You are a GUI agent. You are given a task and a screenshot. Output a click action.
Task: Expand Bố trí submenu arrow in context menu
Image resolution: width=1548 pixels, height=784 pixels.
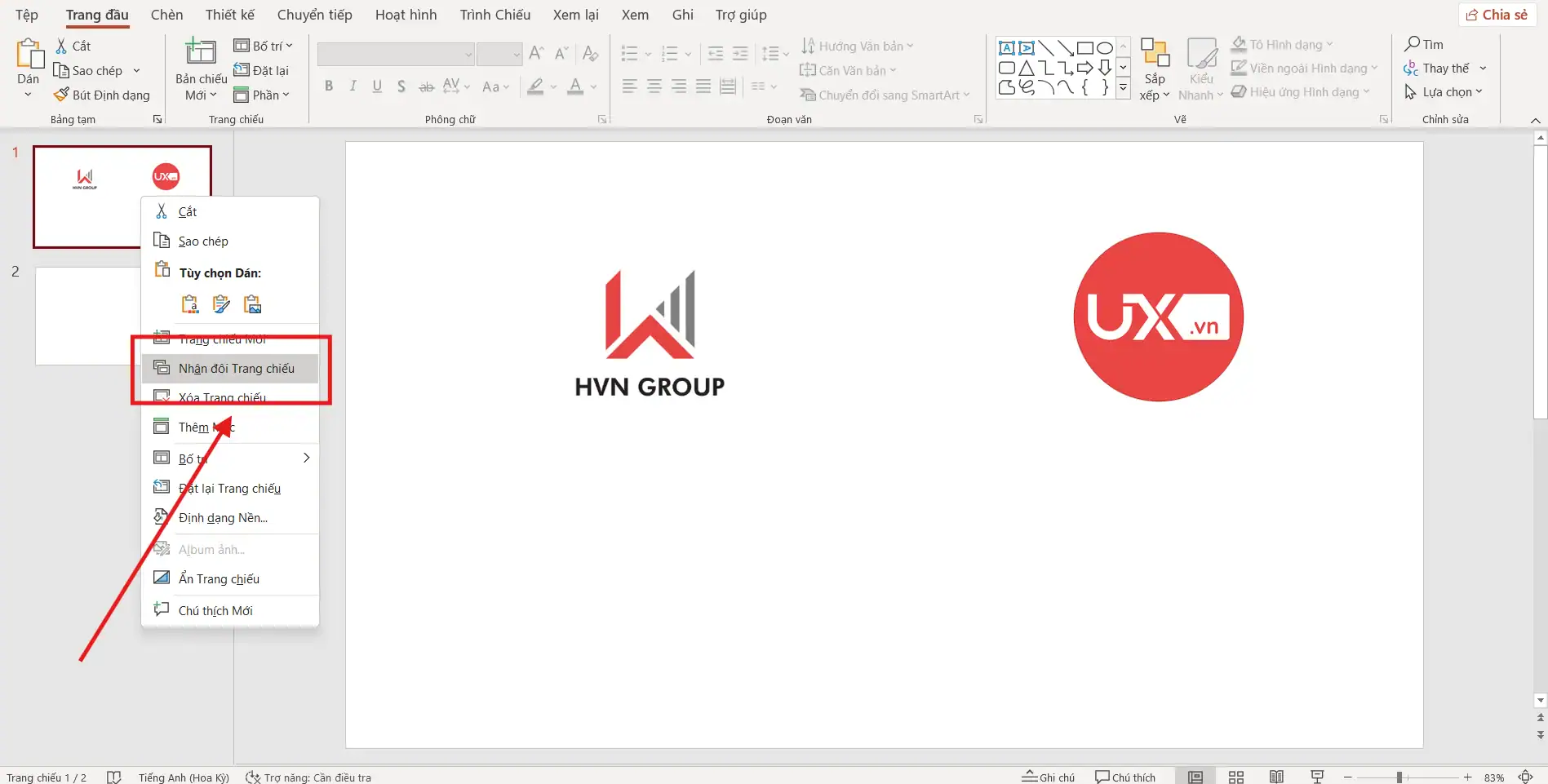306,458
